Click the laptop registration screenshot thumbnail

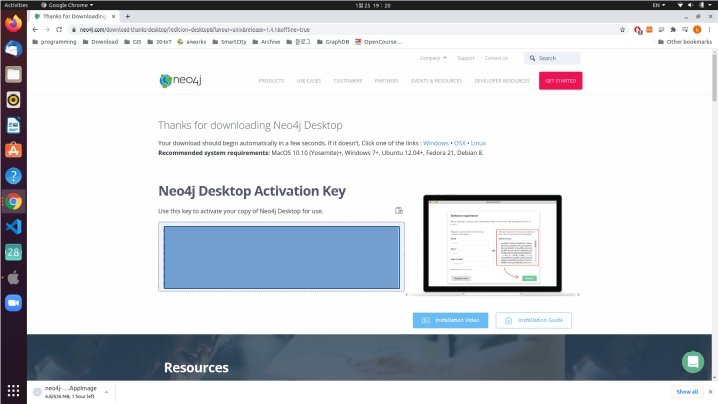493,244
